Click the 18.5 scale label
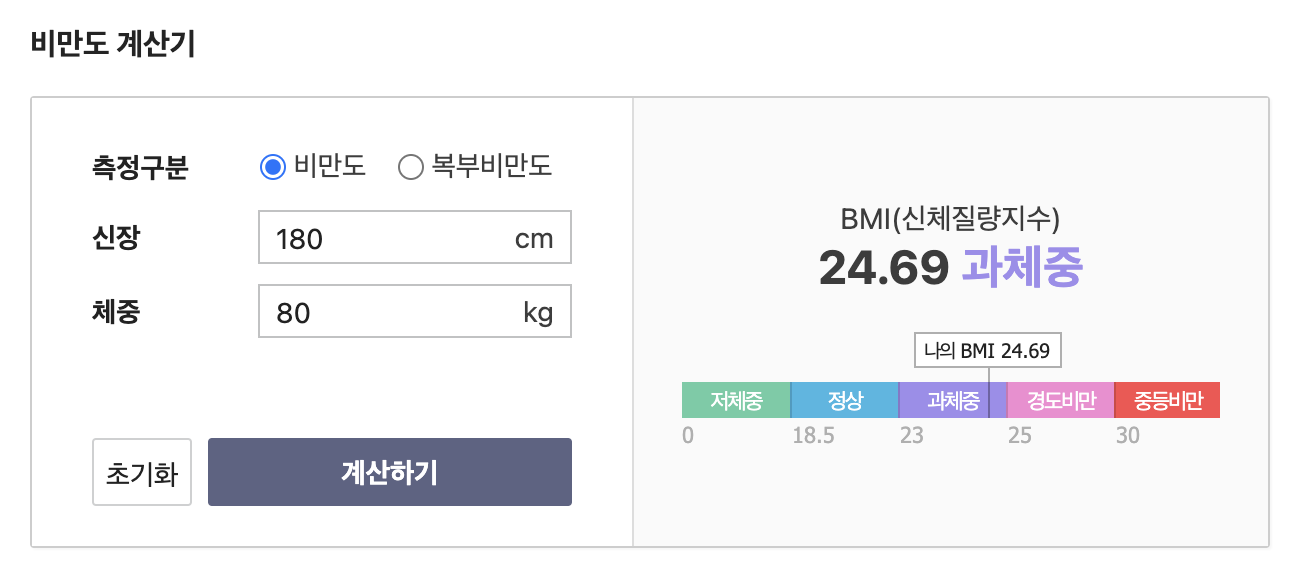Viewport: 1302px width, 576px height. pyautogui.click(x=812, y=435)
